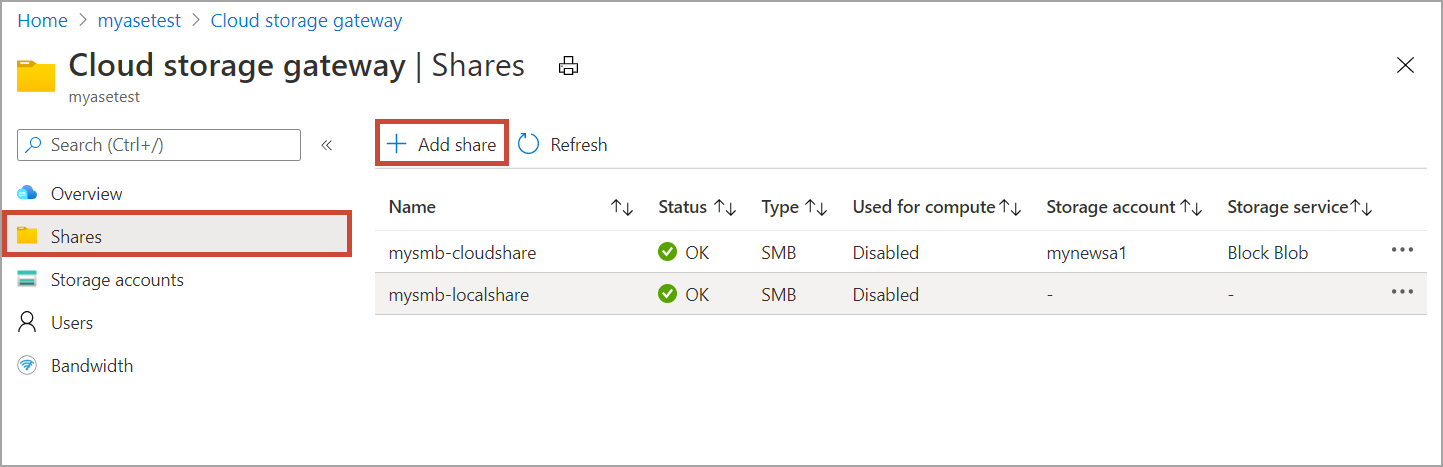
Task: Sort table by Status column
Action: [725, 208]
